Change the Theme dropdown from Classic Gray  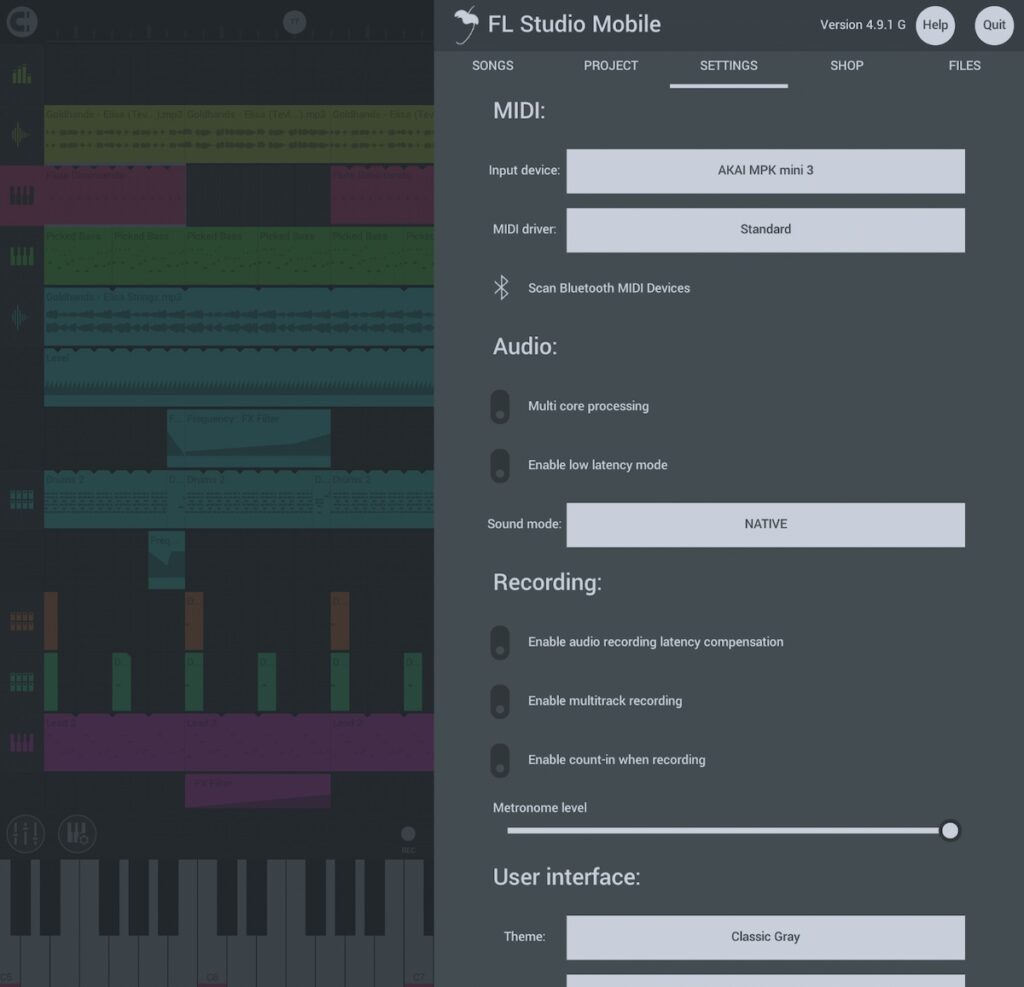(x=765, y=937)
